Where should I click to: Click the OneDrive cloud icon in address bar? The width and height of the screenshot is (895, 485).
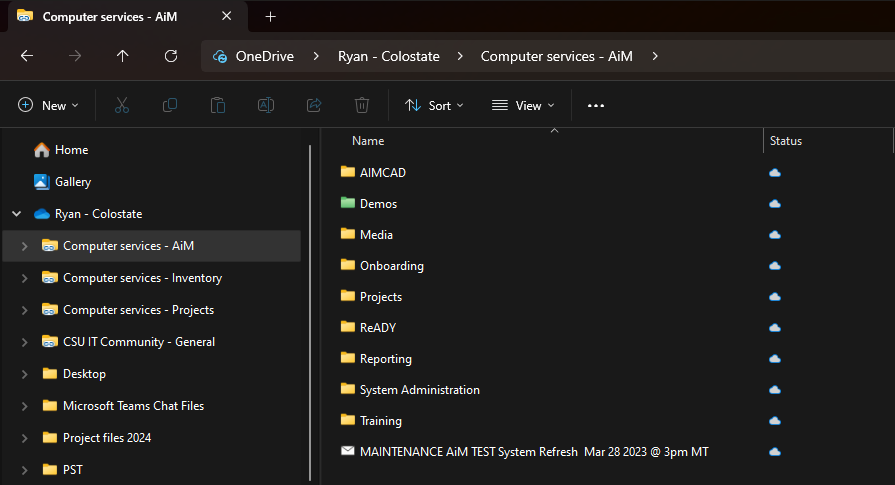(220, 56)
